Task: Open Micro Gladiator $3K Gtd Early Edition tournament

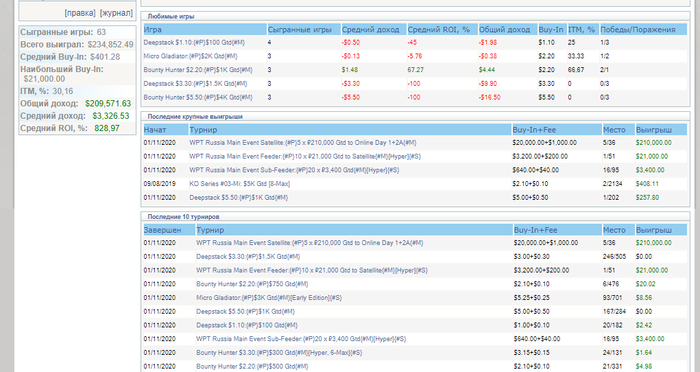Action: [x=269, y=298]
